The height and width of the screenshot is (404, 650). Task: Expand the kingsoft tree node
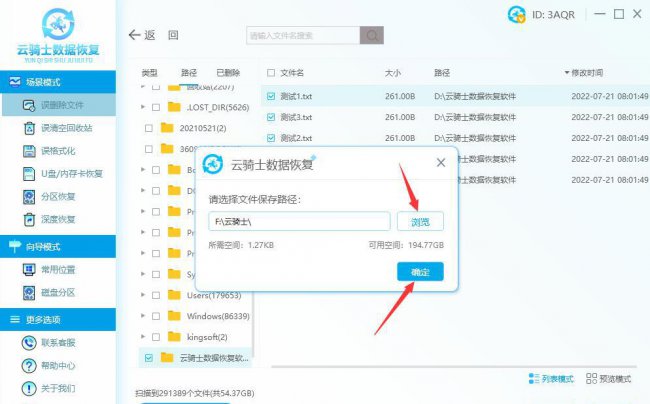click(143, 336)
